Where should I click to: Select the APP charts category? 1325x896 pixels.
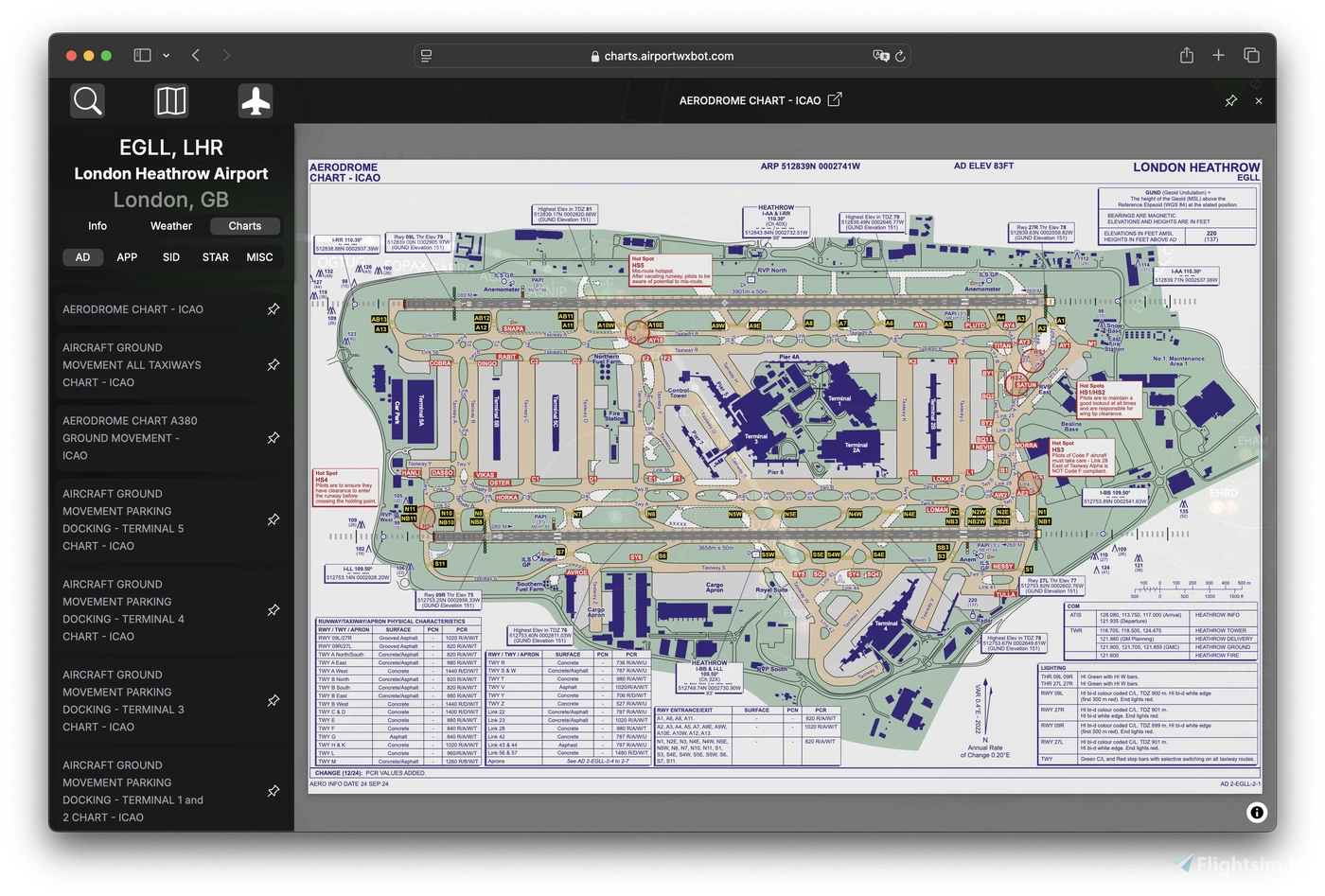click(127, 256)
